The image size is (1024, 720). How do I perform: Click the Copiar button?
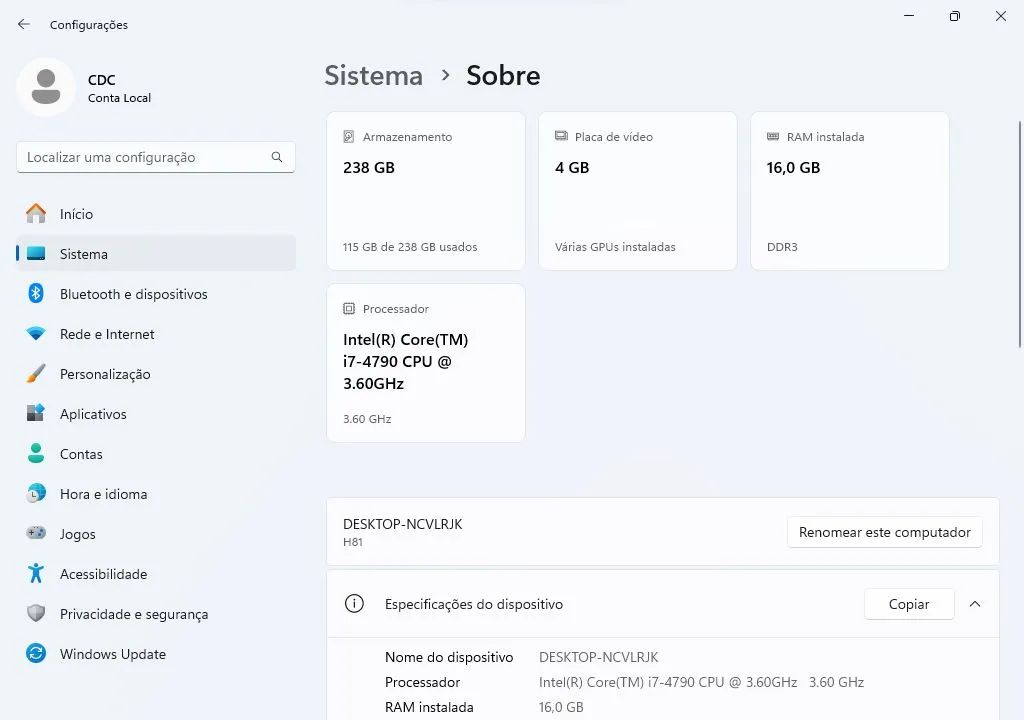point(909,604)
